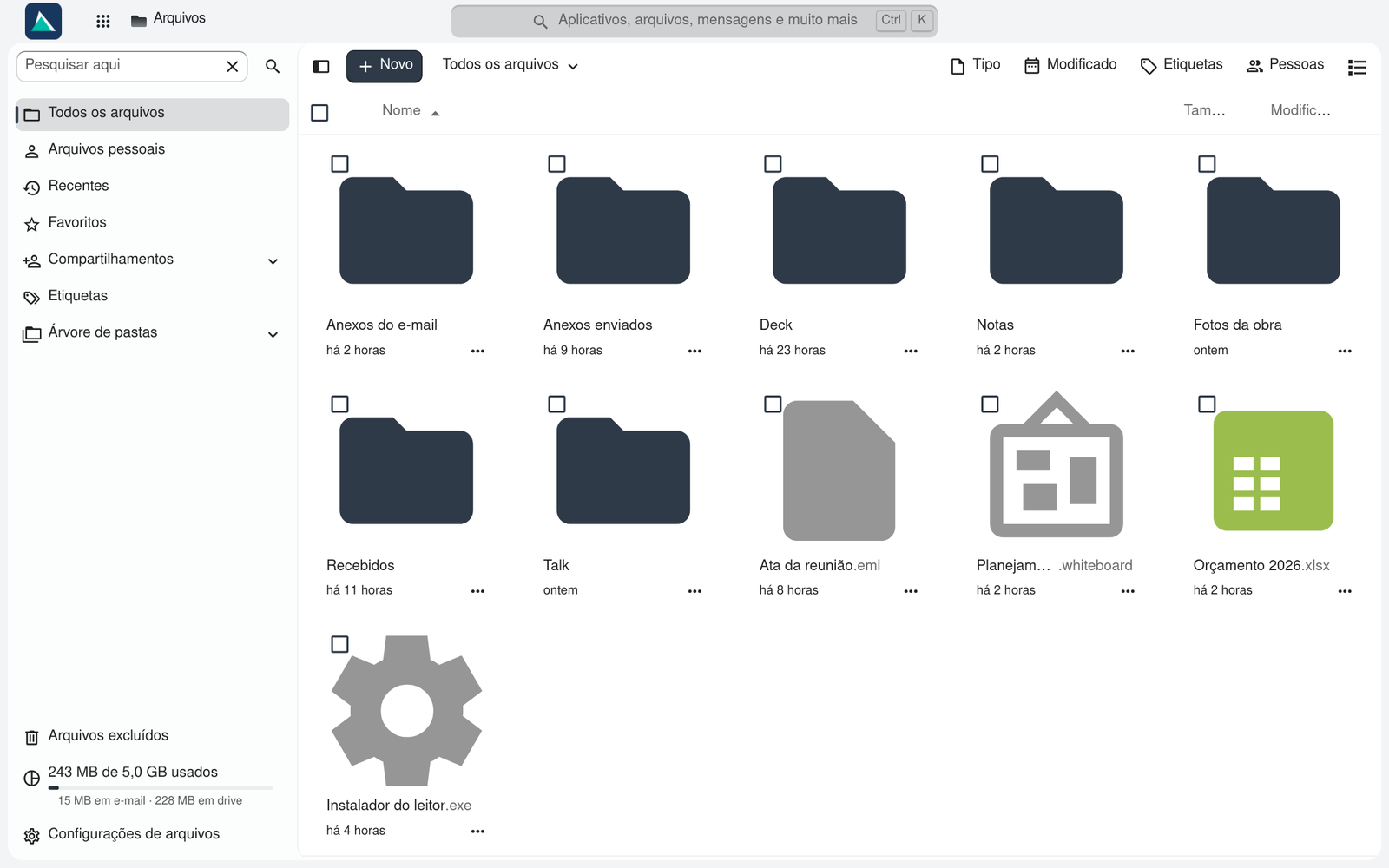
Task: Open Favoritos in the sidebar
Action: [x=153, y=223]
